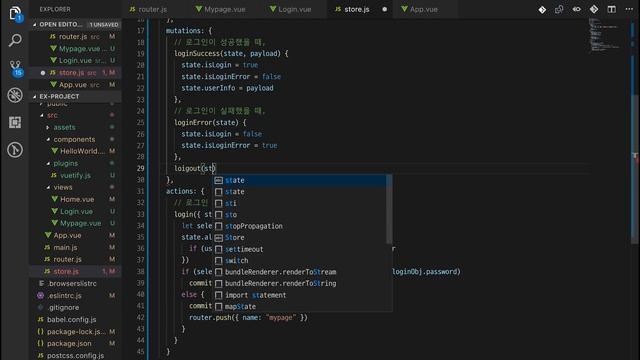Open Login.vue in the views folder
Screen dimensions: 640x360
pos(76,211)
